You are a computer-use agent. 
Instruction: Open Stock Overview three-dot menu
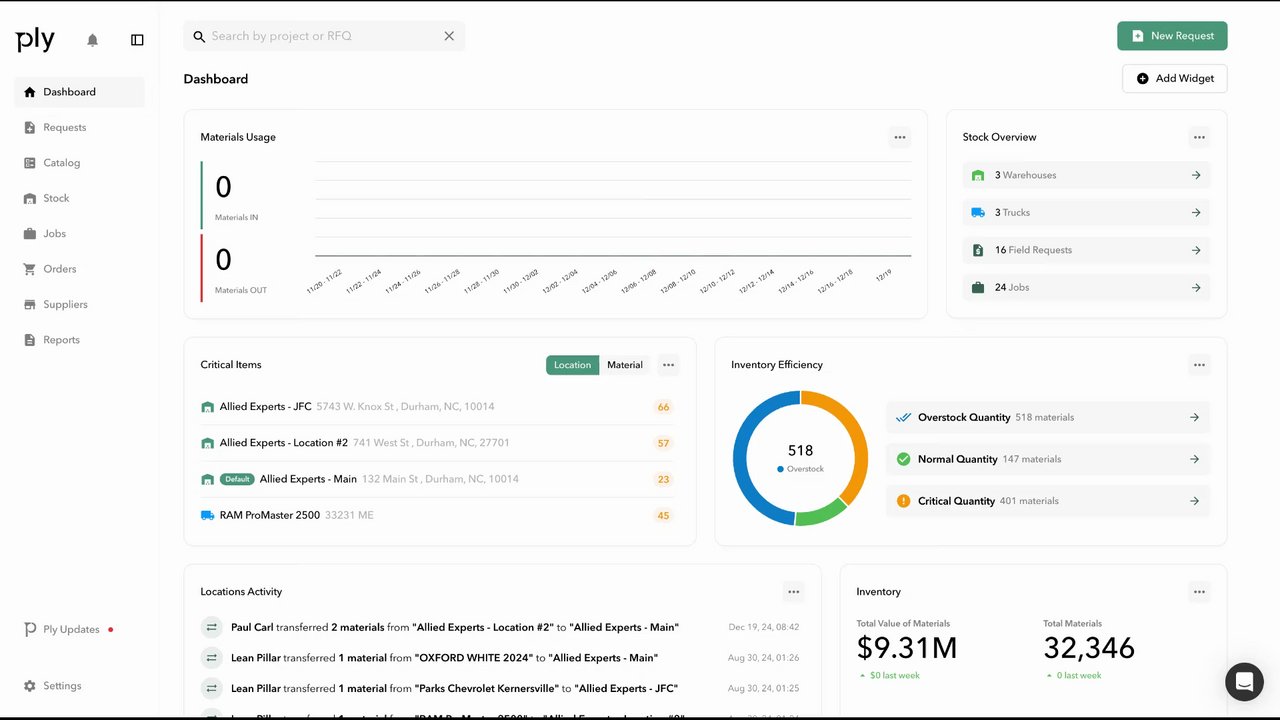coord(1199,137)
